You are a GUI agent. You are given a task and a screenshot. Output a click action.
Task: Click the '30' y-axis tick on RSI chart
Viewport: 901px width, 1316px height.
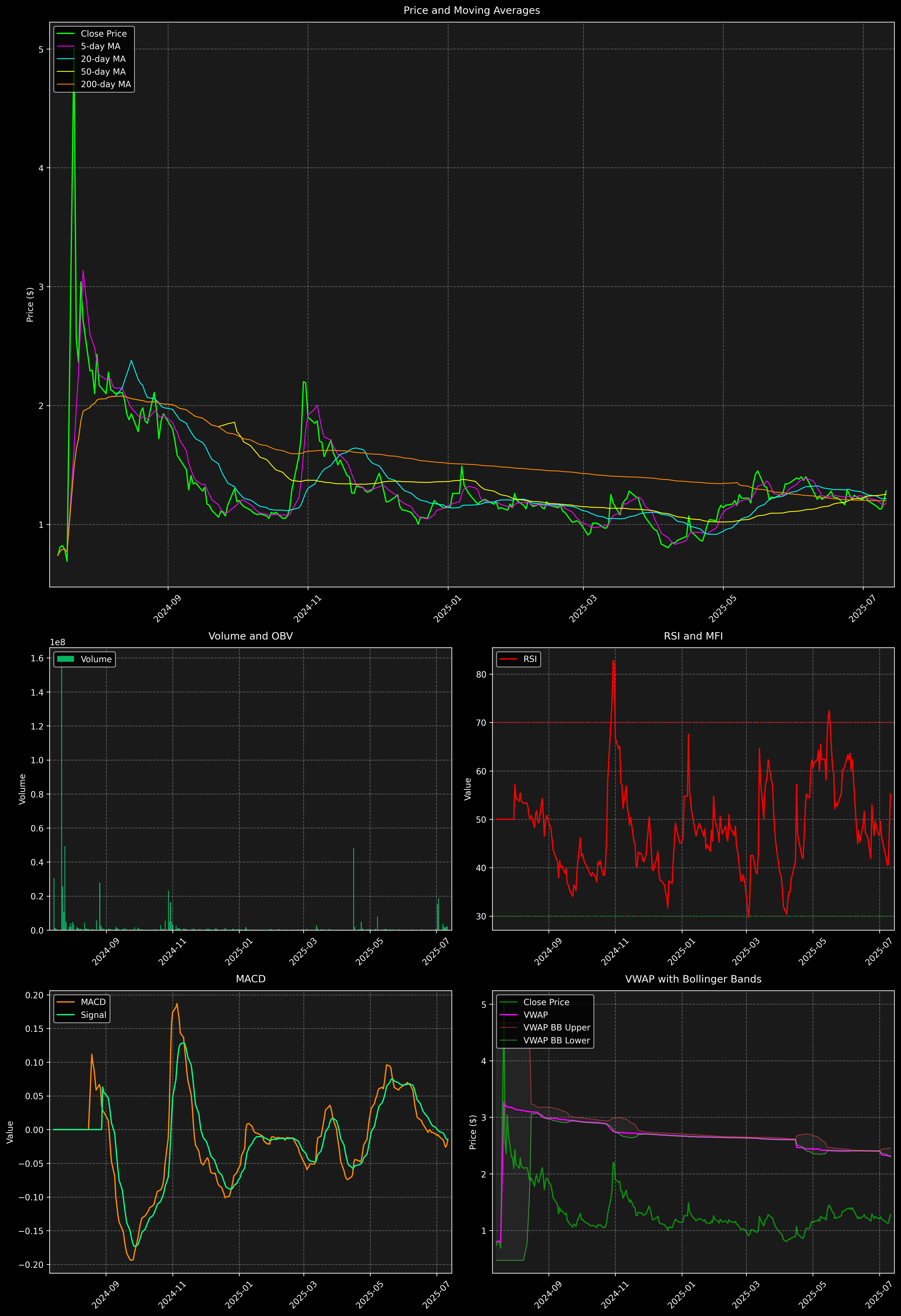point(481,916)
